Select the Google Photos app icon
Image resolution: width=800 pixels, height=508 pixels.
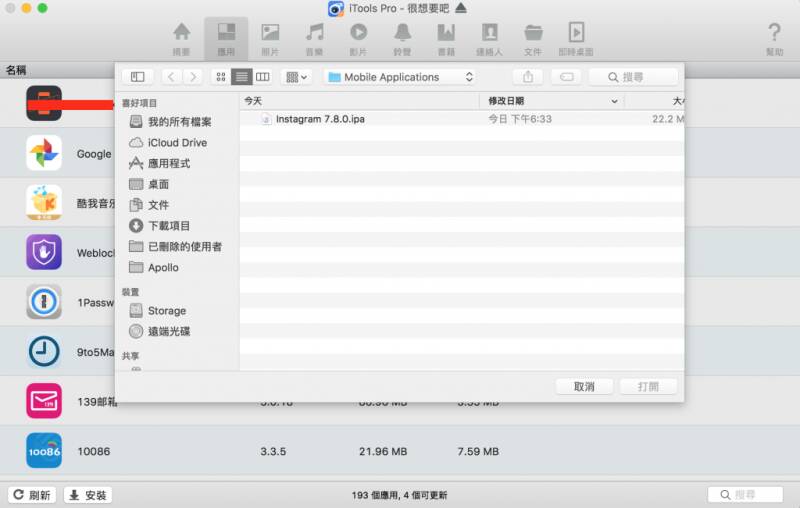pos(44,153)
